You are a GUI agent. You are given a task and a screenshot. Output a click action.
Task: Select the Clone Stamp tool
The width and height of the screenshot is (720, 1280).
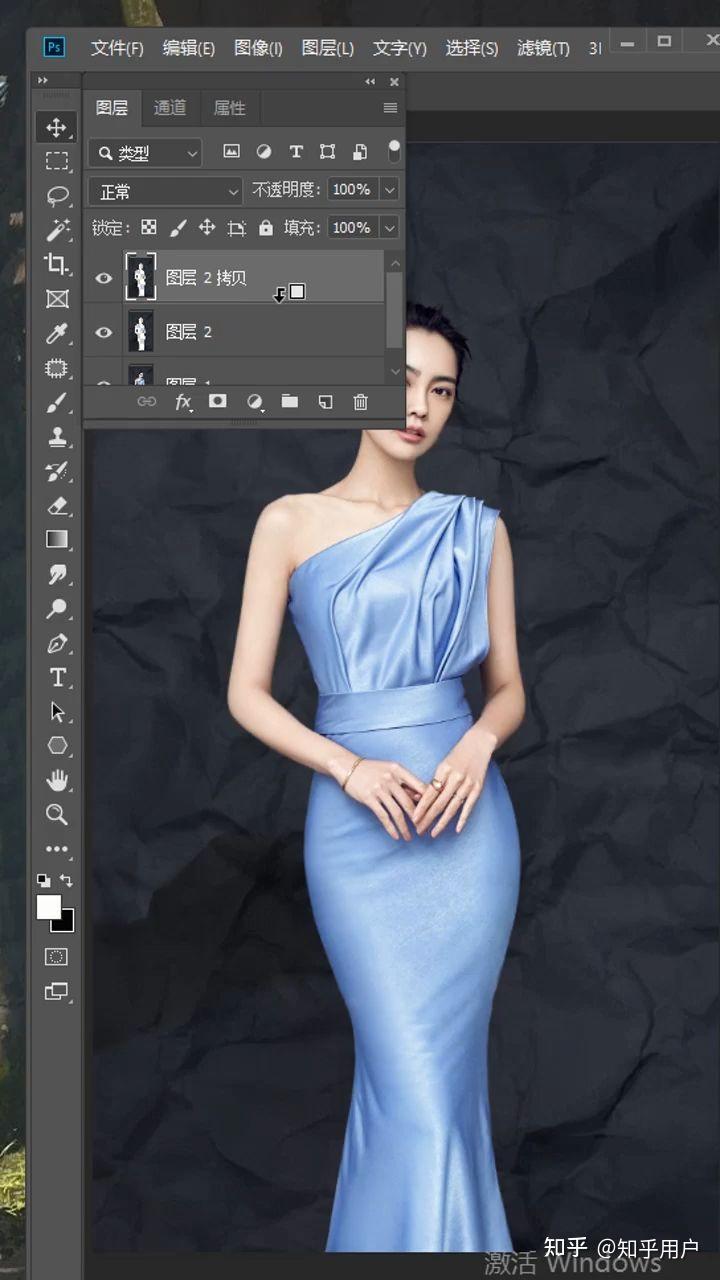pos(57,437)
